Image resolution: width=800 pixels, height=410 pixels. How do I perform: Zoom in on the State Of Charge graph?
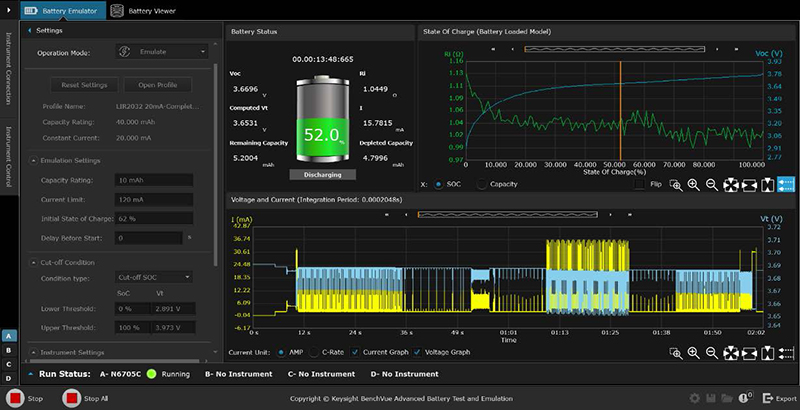click(x=693, y=184)
